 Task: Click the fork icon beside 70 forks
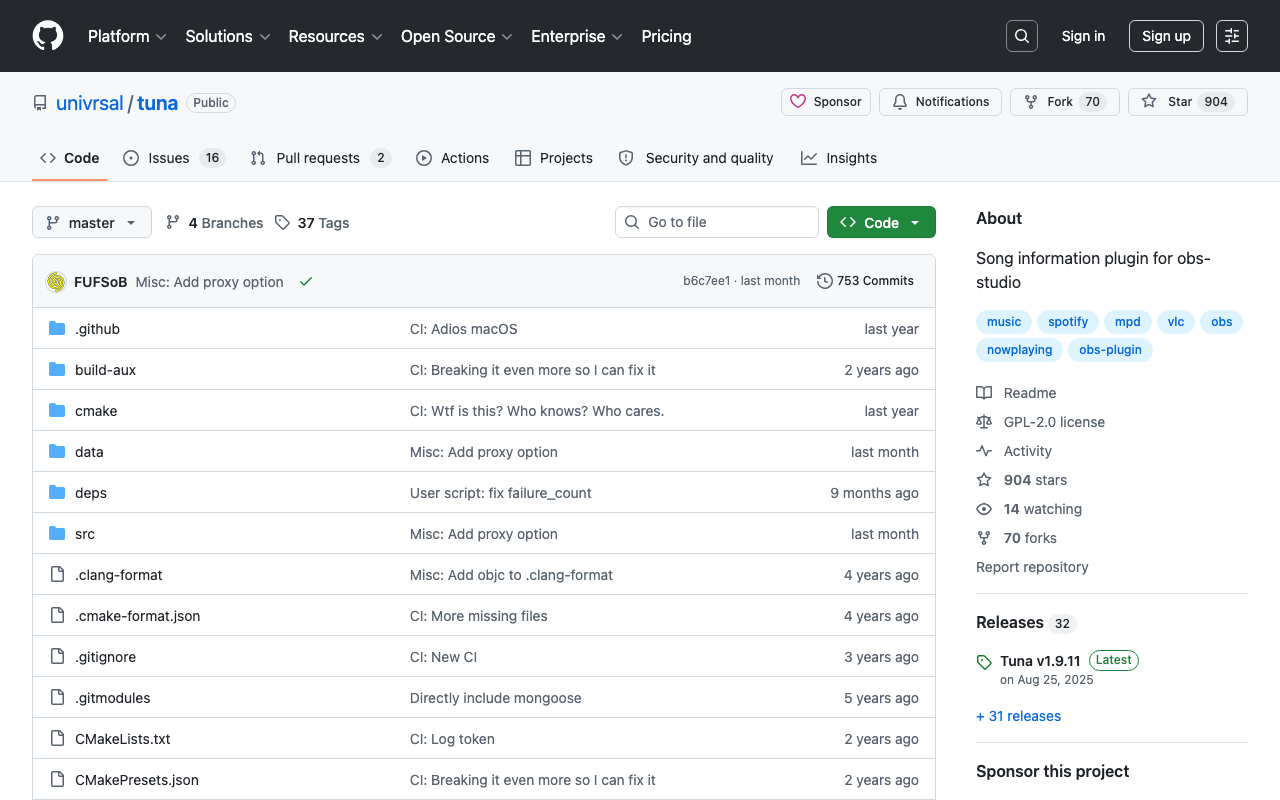[984, 538]
